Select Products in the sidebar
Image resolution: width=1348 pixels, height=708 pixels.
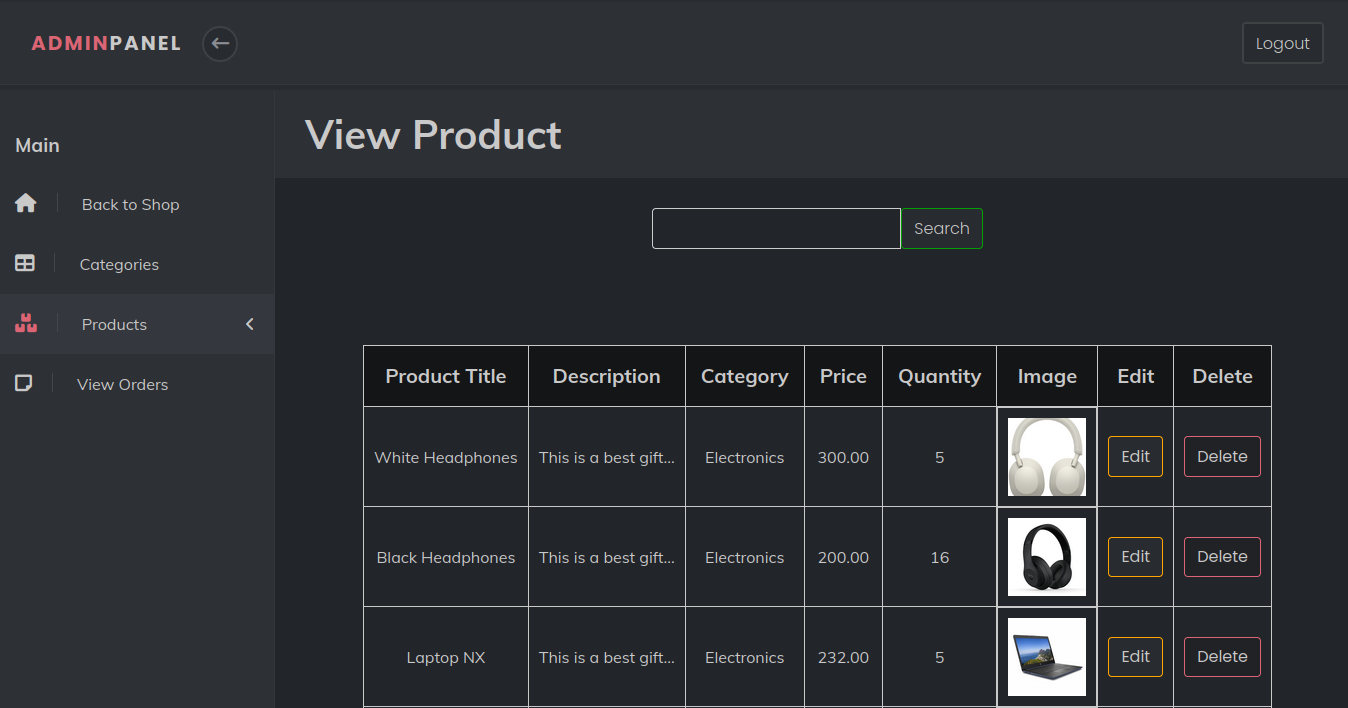click(114, 325)
